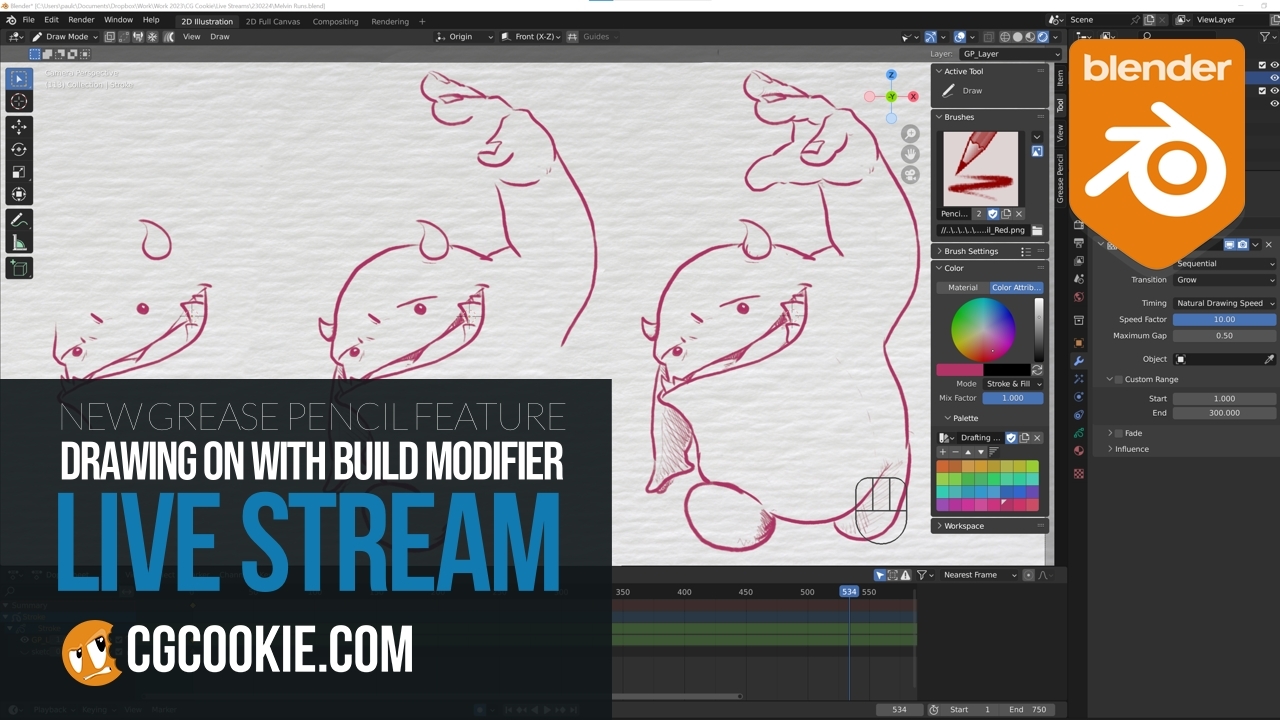Open the Render menu
The height and width of the screenshot is (720, 1280).
pyautogui.click(x=81, y=19)
